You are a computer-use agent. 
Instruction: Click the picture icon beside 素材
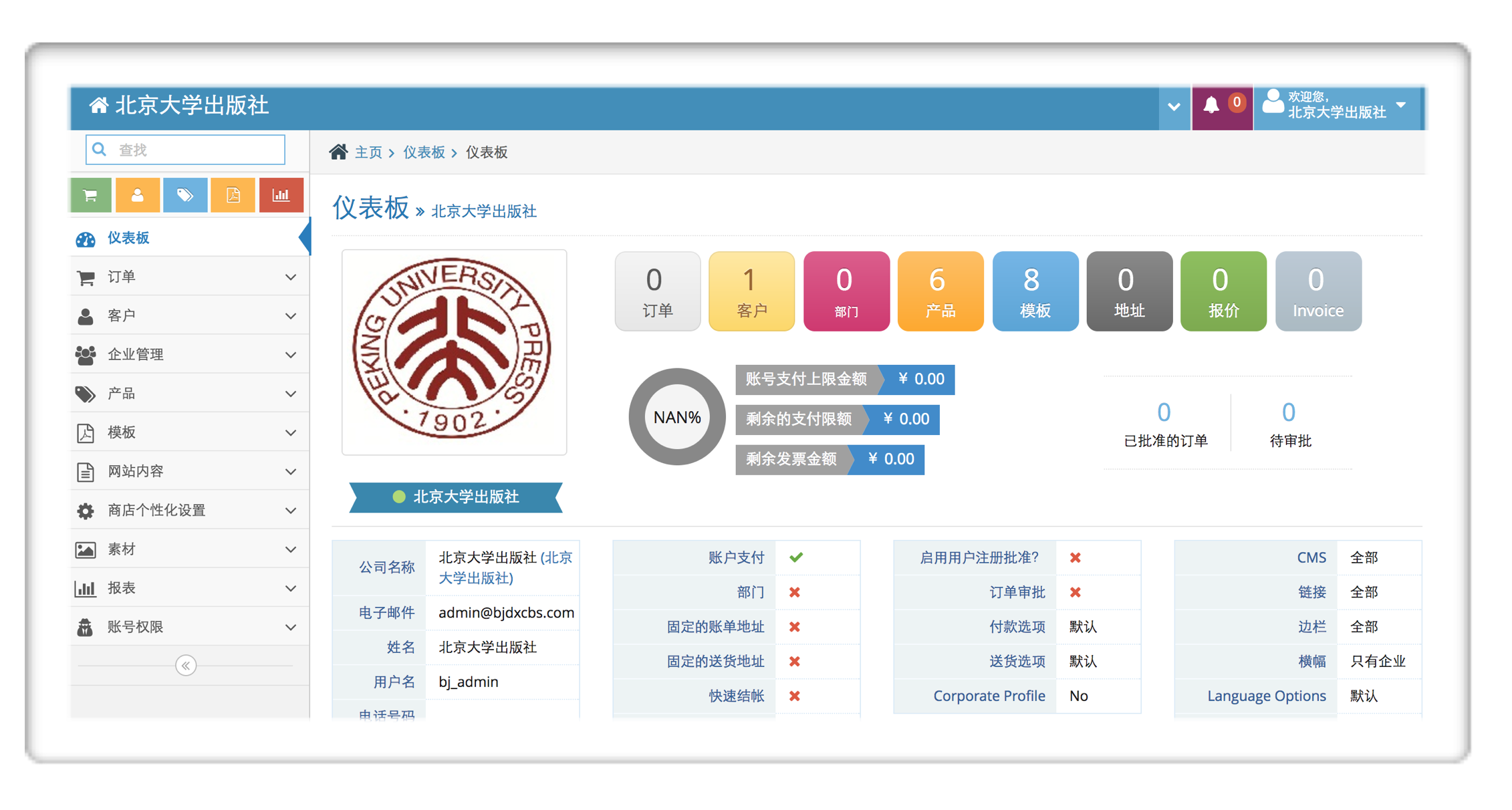pos(86,549)
